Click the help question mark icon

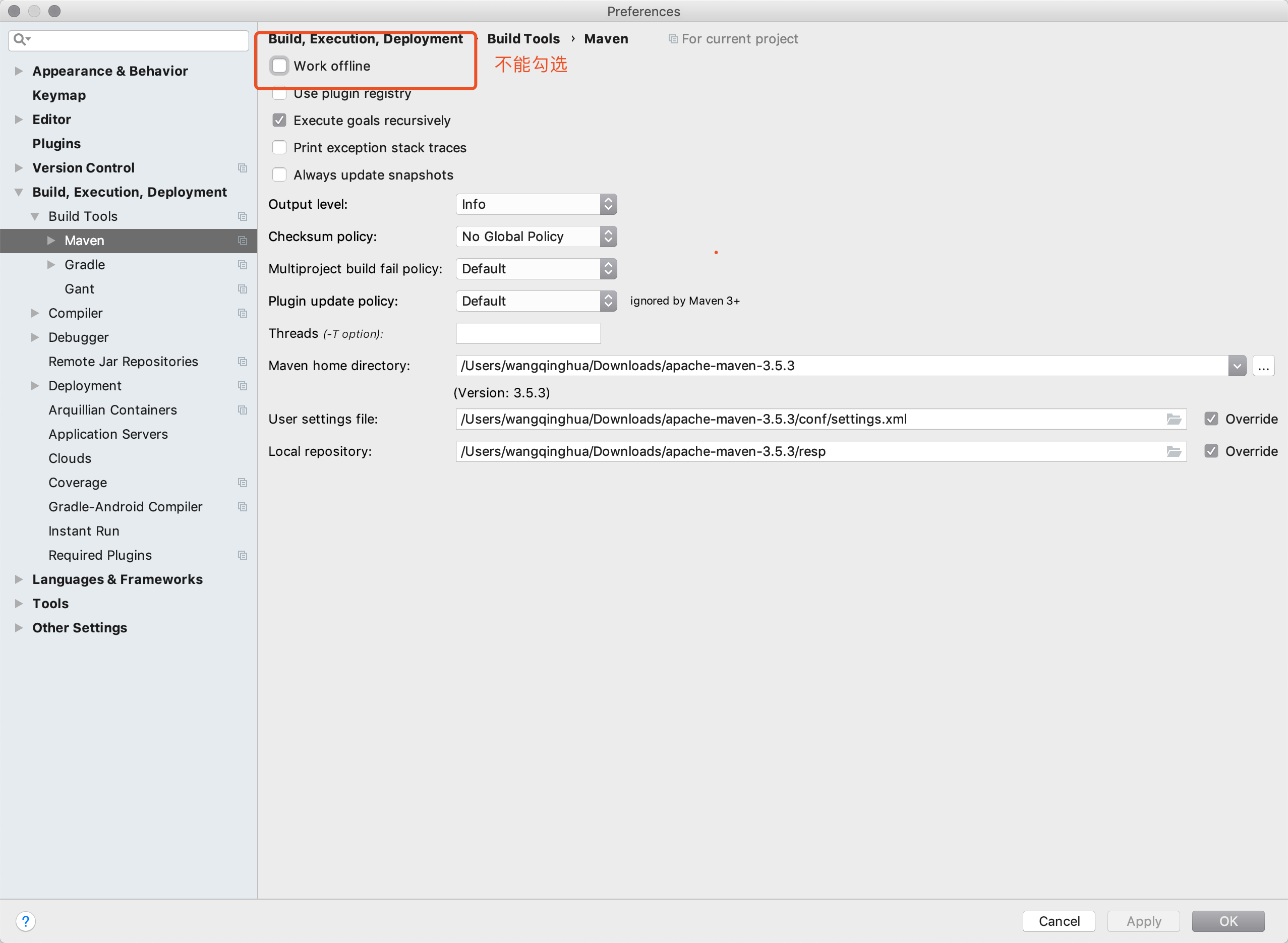(25, 921)
